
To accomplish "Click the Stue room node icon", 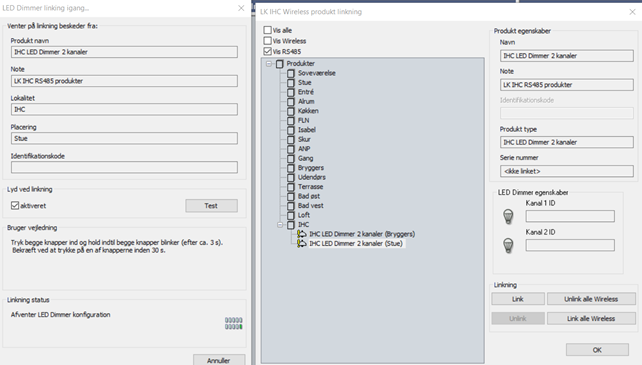I will pos(291,83).
